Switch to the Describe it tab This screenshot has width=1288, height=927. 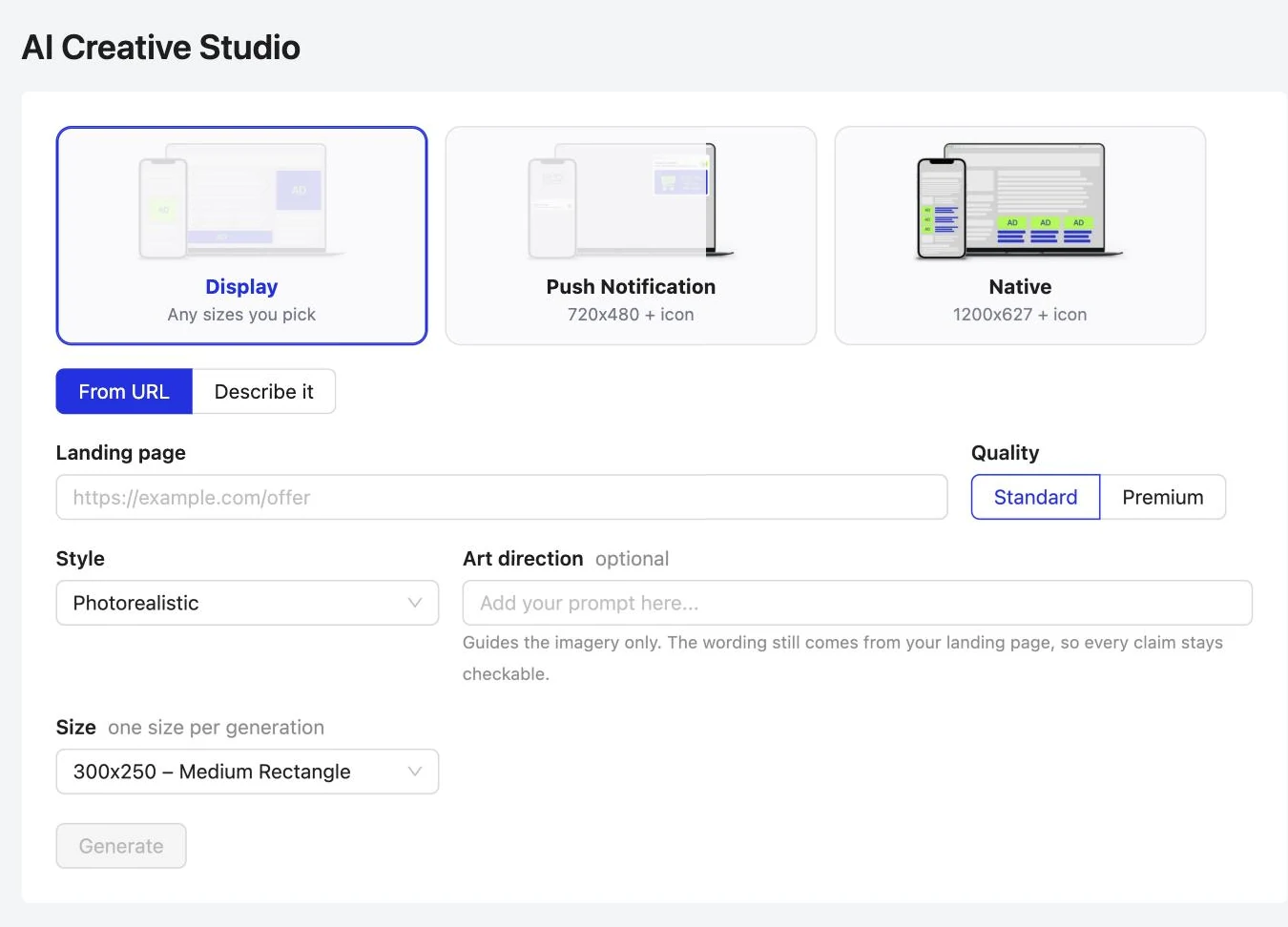pyautogui.click(x=264, y=391)
